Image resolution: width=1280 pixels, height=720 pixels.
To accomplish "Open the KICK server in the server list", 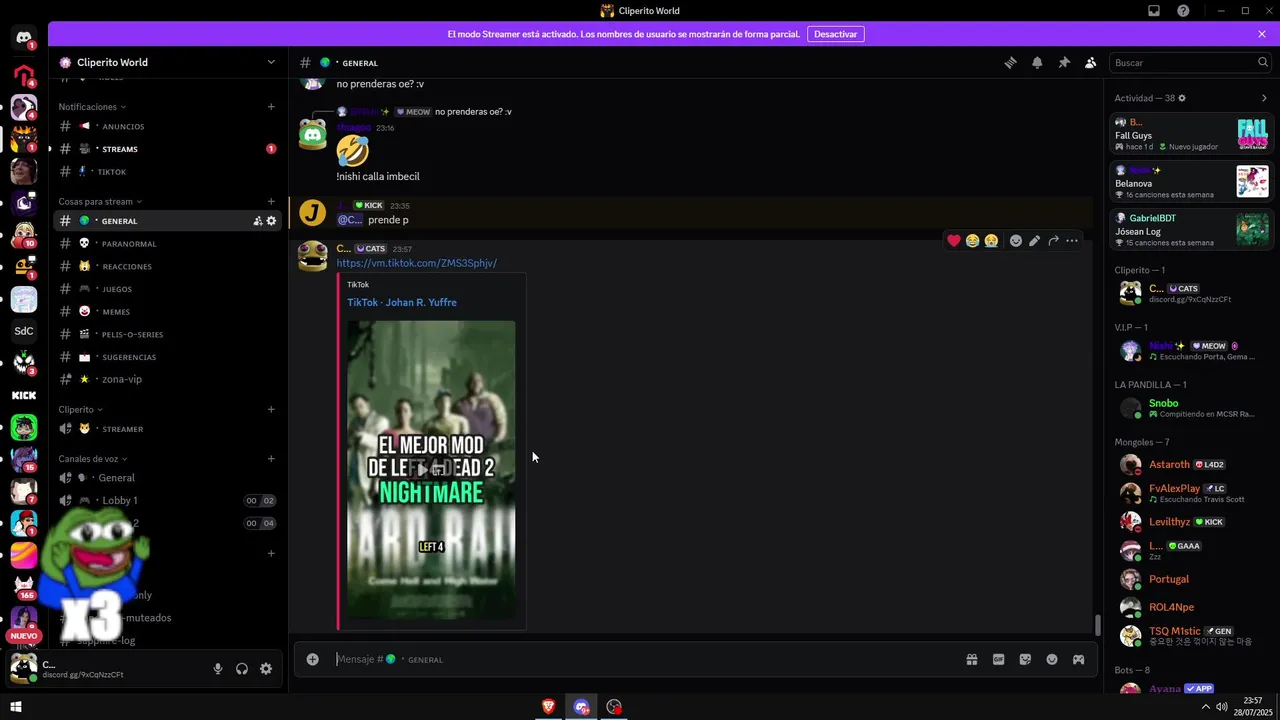I will 24,395.
